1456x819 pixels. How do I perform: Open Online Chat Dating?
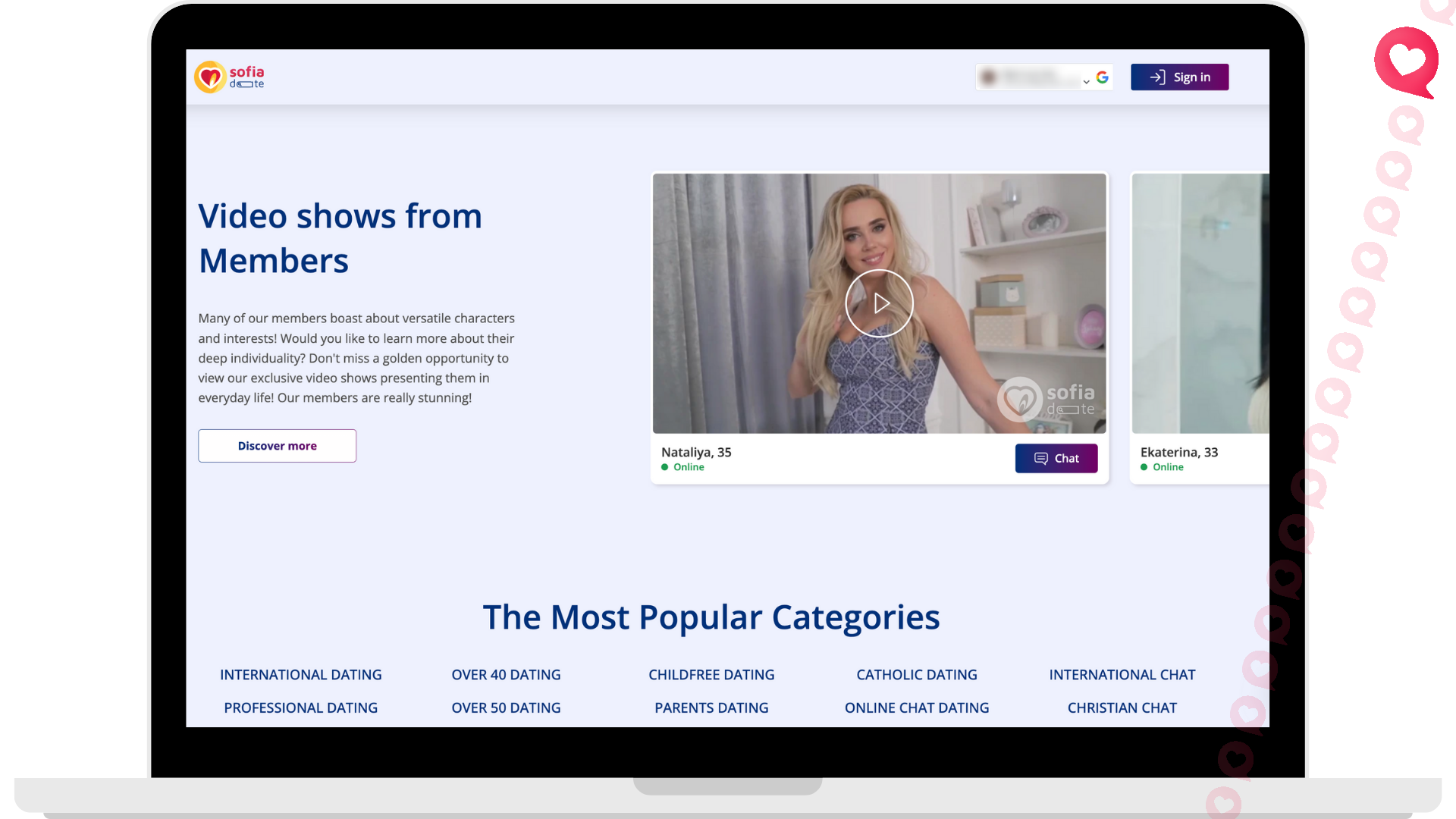917,708
